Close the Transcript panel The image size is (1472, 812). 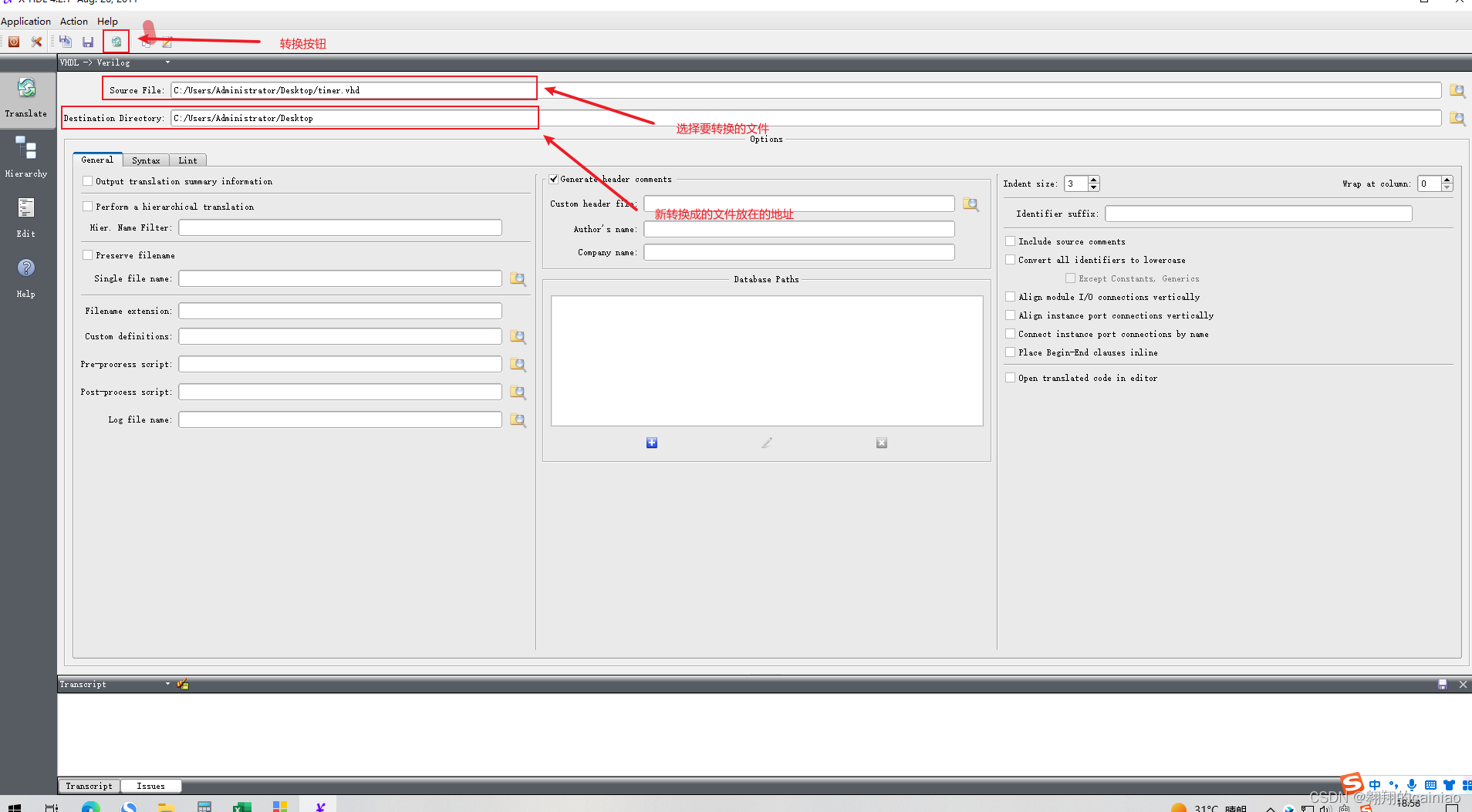tap(1463, 684)
